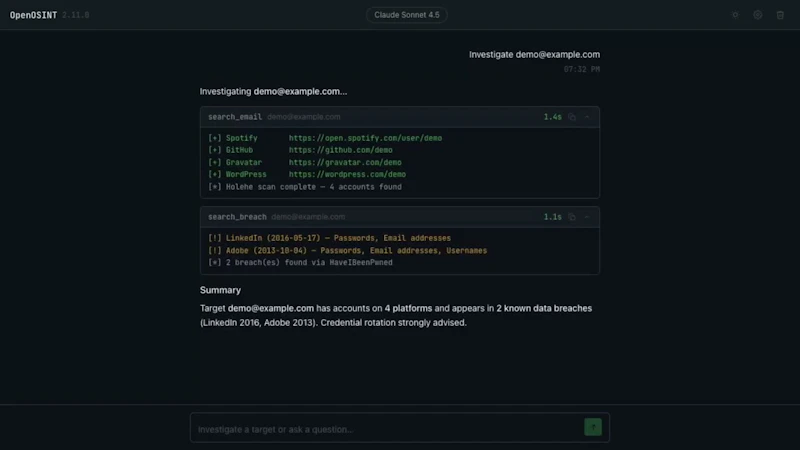Click the version number 2.11.0
The height and width of the screenshot is (450, 800).
(76, 15)
